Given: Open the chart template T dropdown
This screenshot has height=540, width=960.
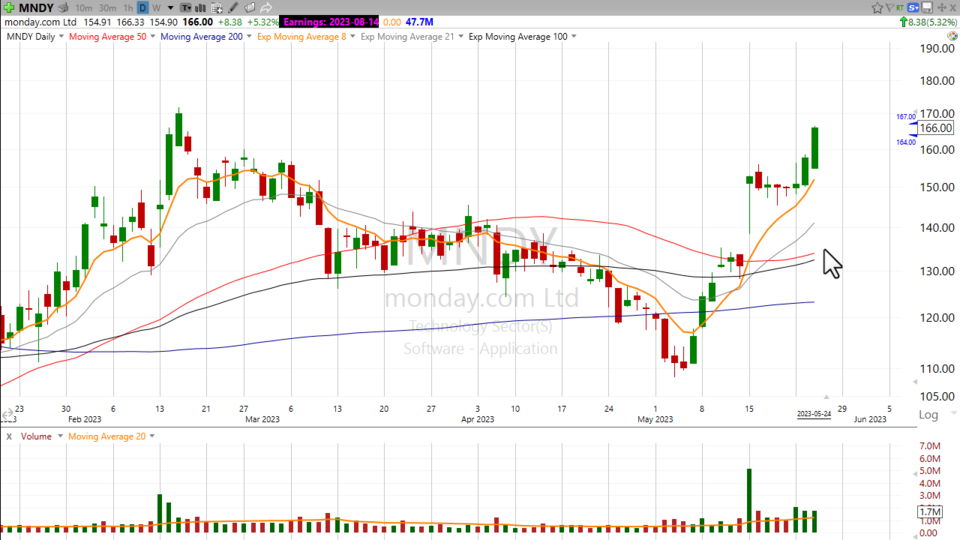Looking at the screenshot, I should [186, 8].
